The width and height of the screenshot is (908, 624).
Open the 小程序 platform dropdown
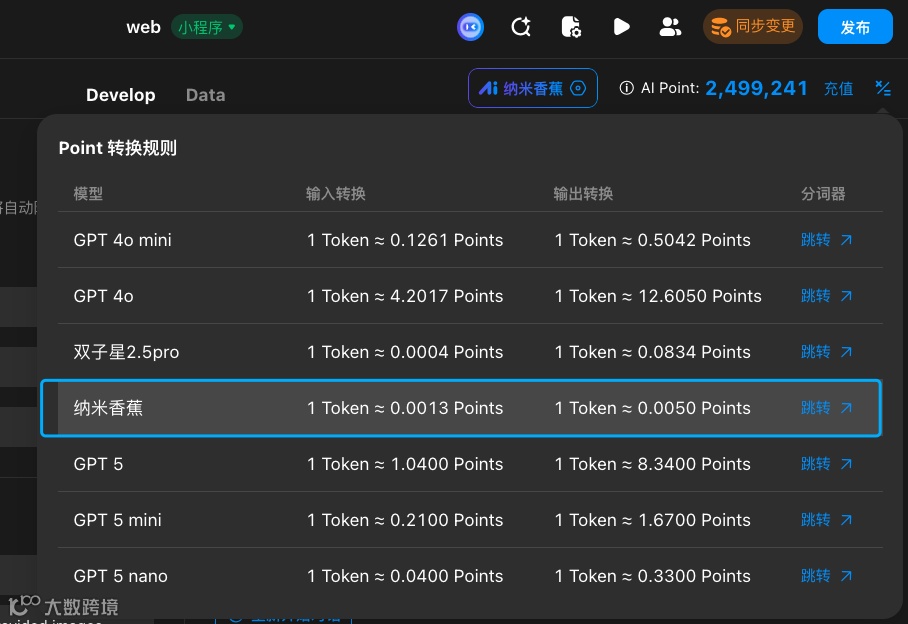207,27
